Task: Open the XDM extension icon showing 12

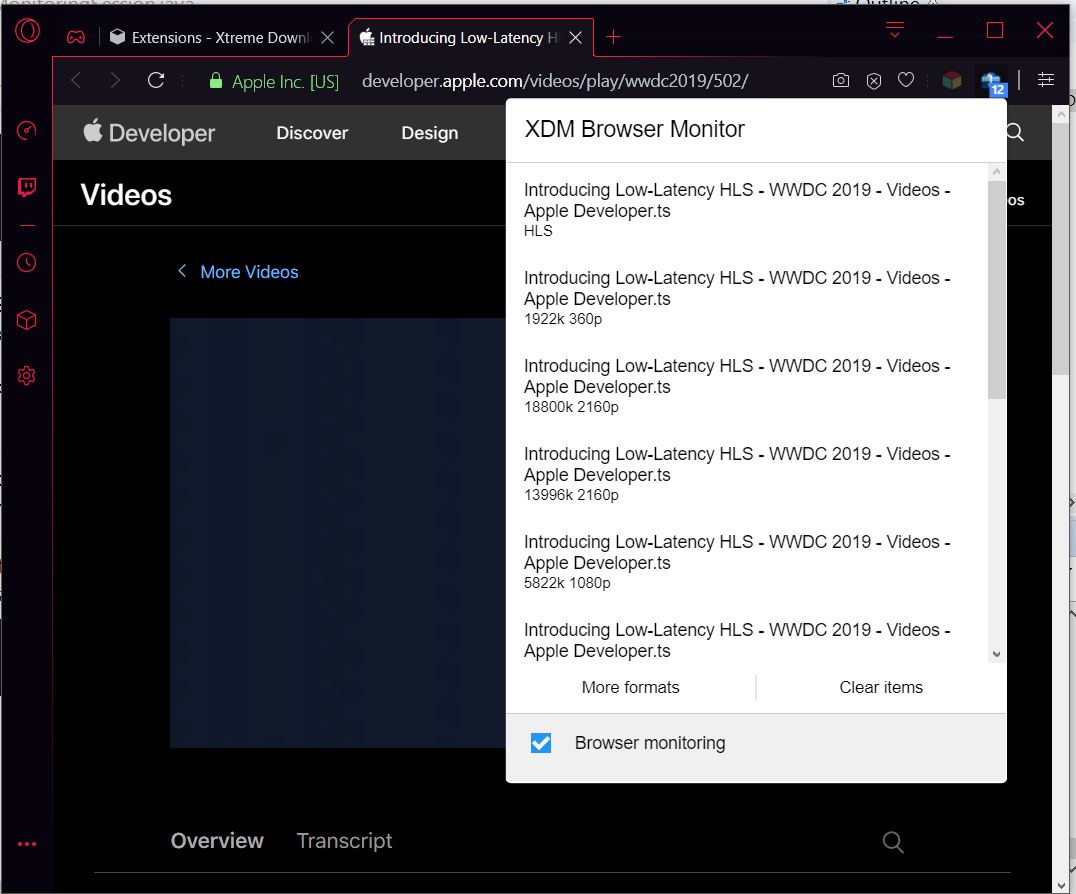Action: (989, 80)
